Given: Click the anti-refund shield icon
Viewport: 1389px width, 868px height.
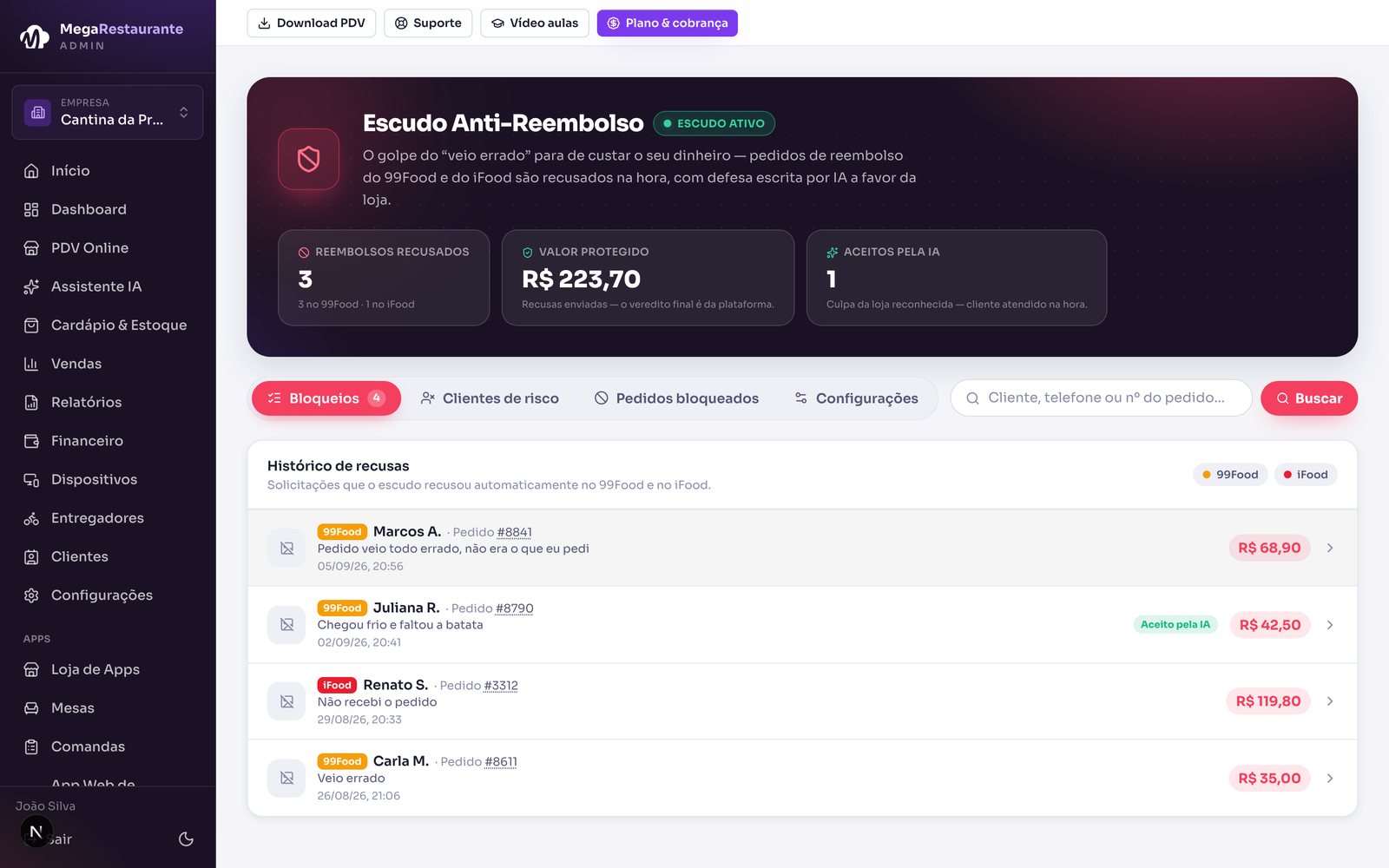Looking at the screenshot, I should pyautogui.click(x=308, y=159).
